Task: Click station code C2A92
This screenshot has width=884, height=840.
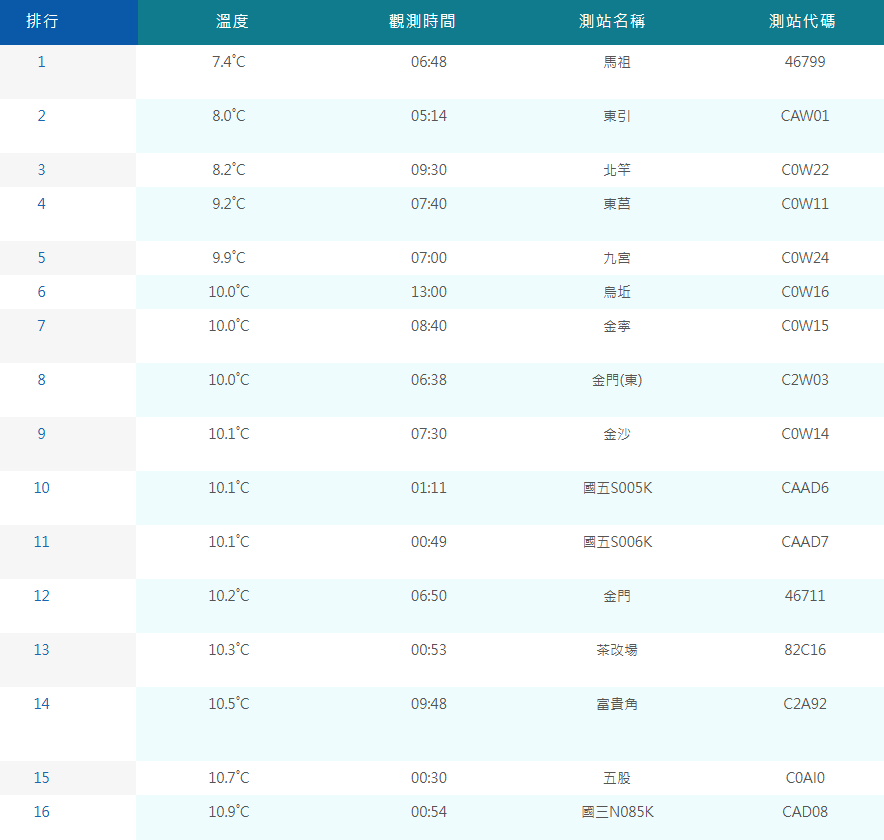Action: click(805, 704)
